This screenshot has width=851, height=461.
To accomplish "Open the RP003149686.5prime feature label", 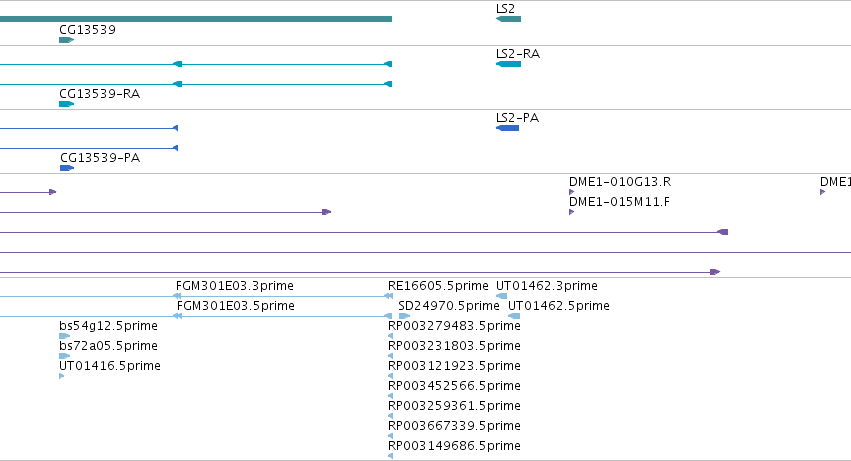I will [454, 446].
